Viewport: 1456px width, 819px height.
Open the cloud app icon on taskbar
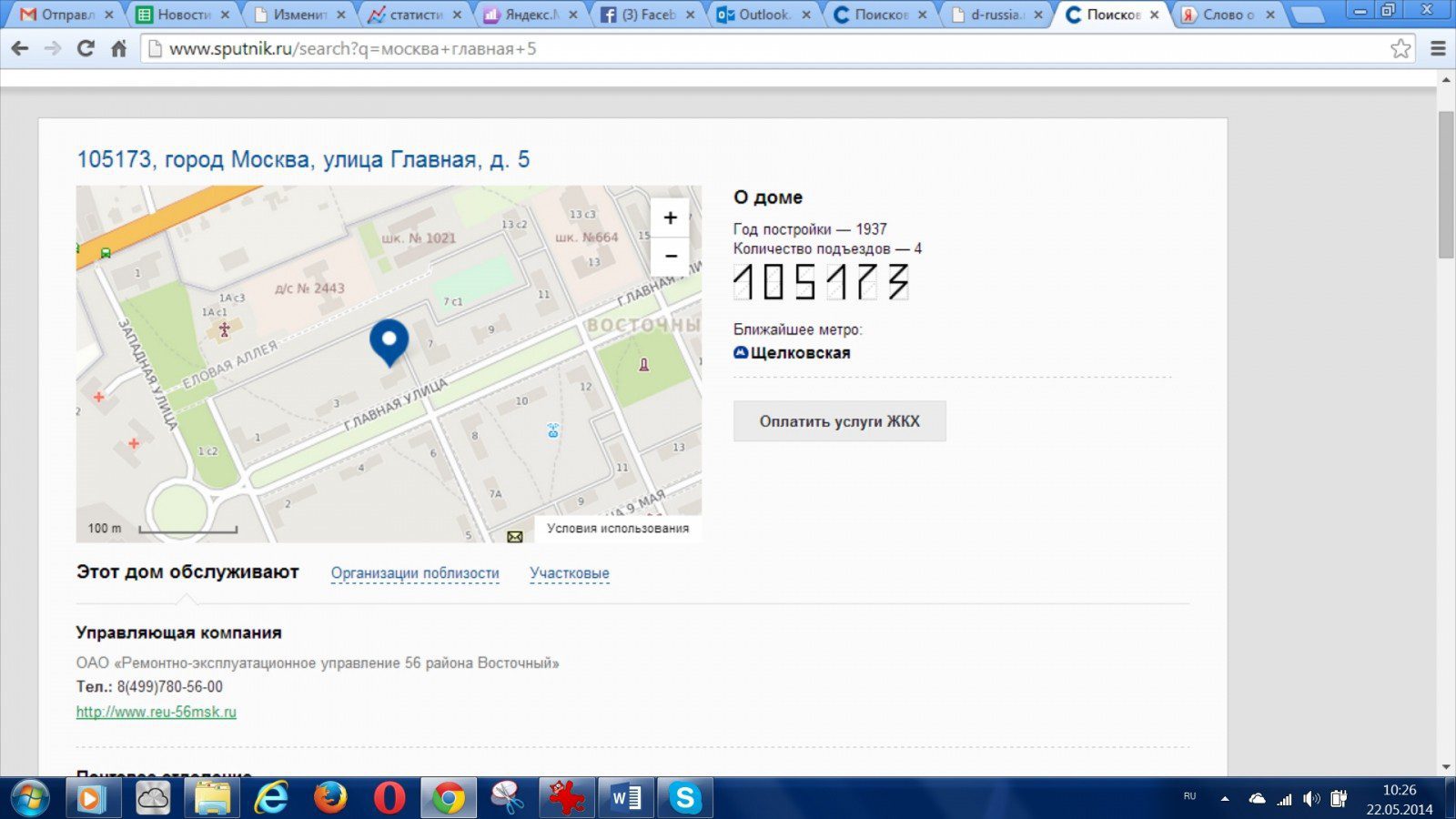[153, 799]
